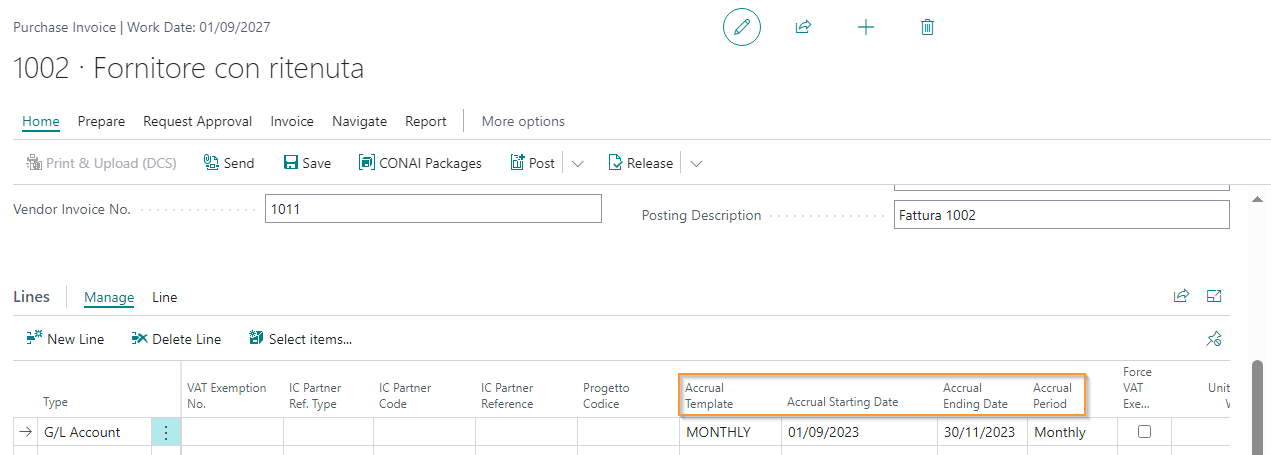Image resolution: width=1271 pixels, height=455 pixels.
Task: Click Select items...
Action: (300, 339)
